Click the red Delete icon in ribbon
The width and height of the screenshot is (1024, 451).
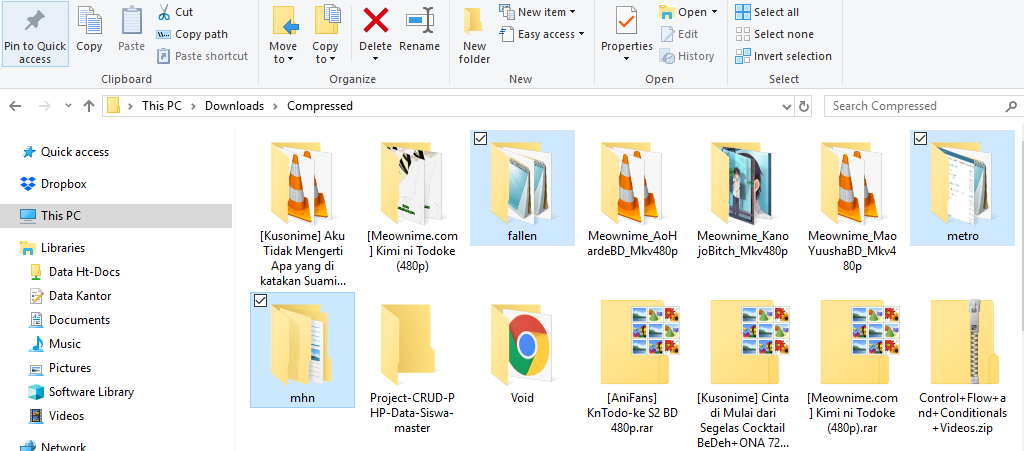coord(375,22)
